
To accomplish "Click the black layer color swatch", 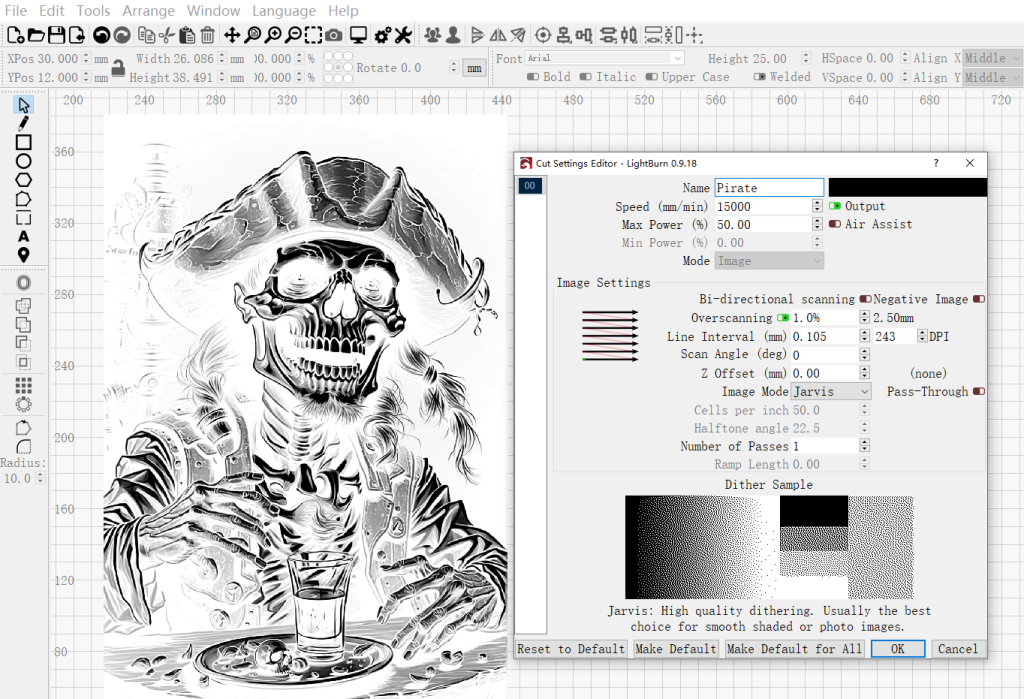I will [908, 187].
